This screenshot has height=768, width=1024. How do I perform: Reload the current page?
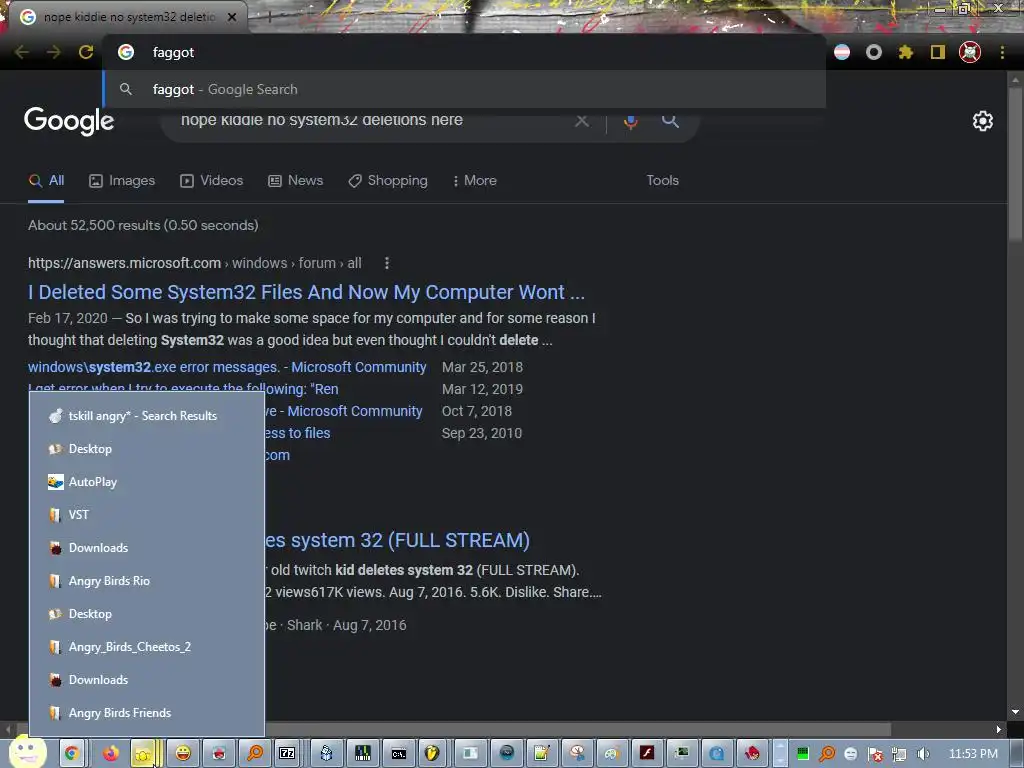[86, 52]
